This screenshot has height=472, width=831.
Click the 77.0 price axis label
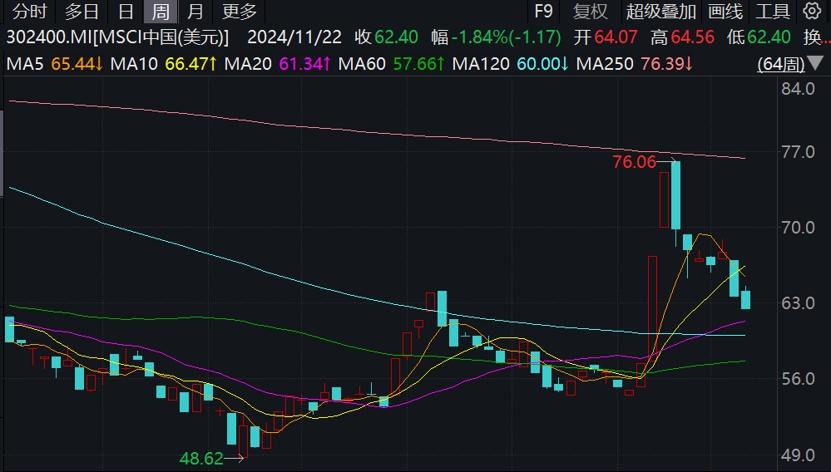coord(798,152)
